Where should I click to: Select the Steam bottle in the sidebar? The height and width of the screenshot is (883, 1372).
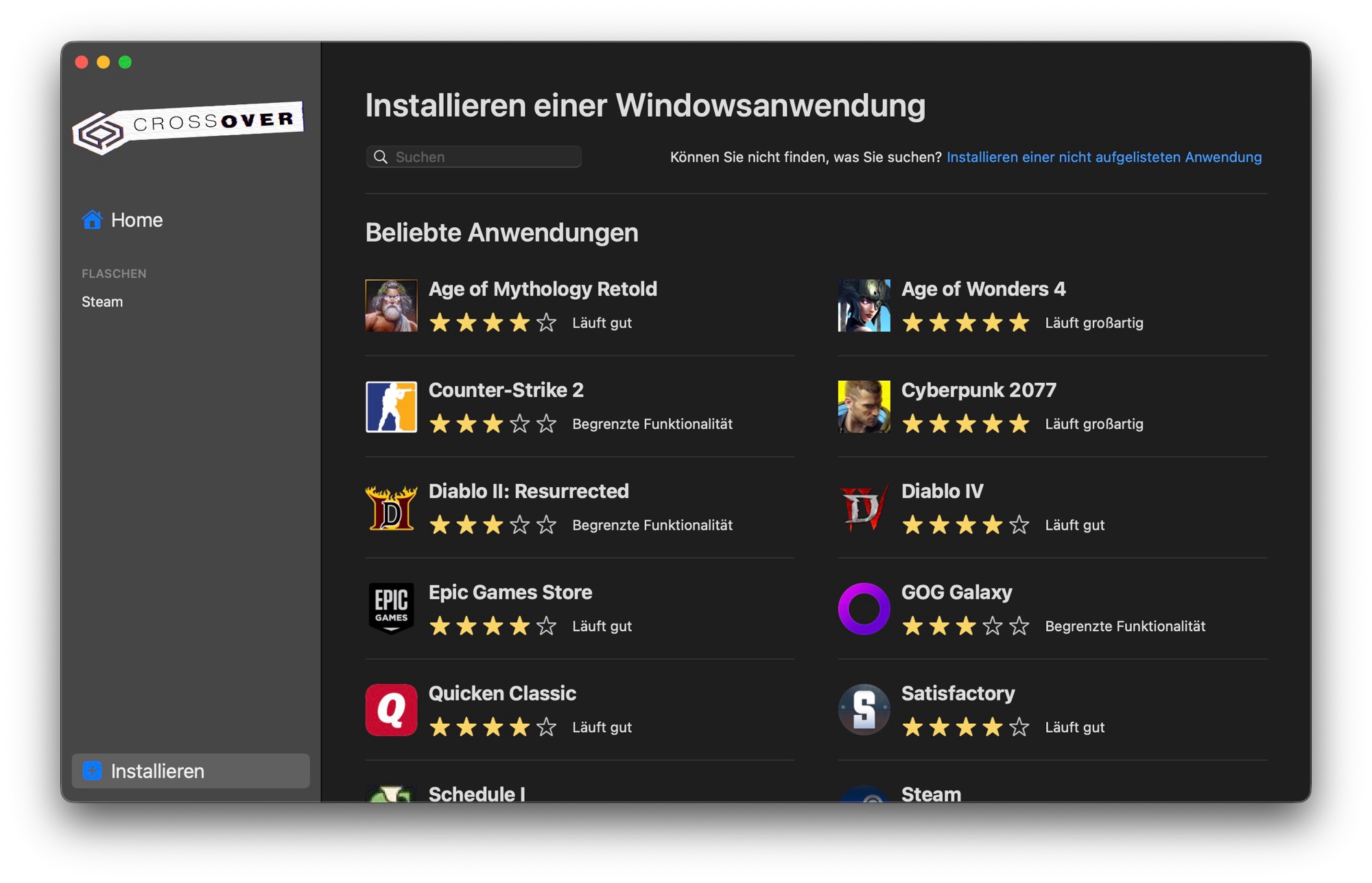102,302
